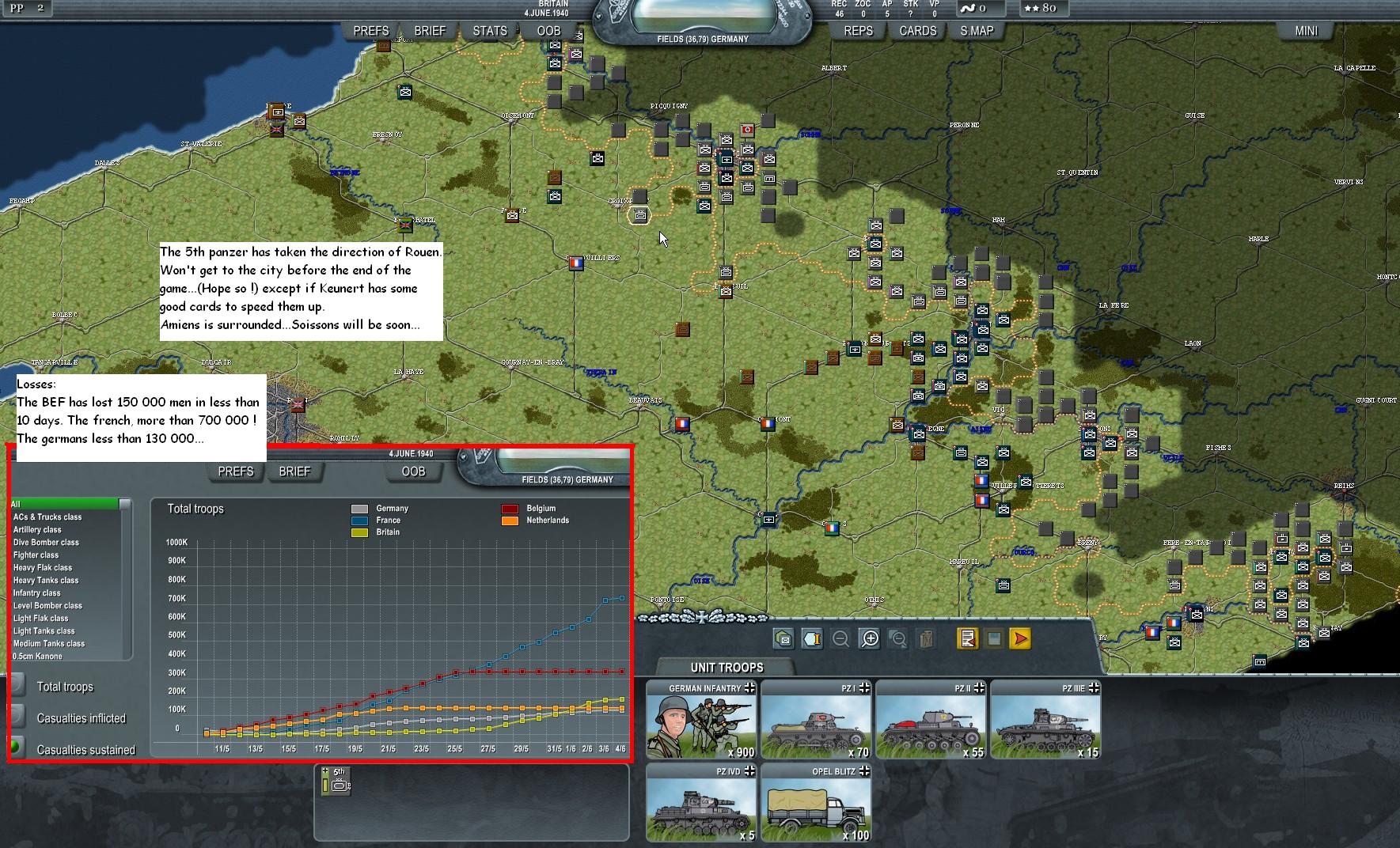Open the STATS tab
Screen dimensions: 1400x848
pos(490,31)
